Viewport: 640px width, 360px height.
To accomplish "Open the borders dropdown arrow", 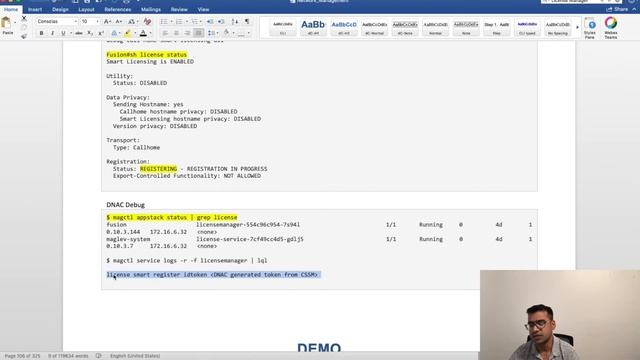I will coord(249,33).
